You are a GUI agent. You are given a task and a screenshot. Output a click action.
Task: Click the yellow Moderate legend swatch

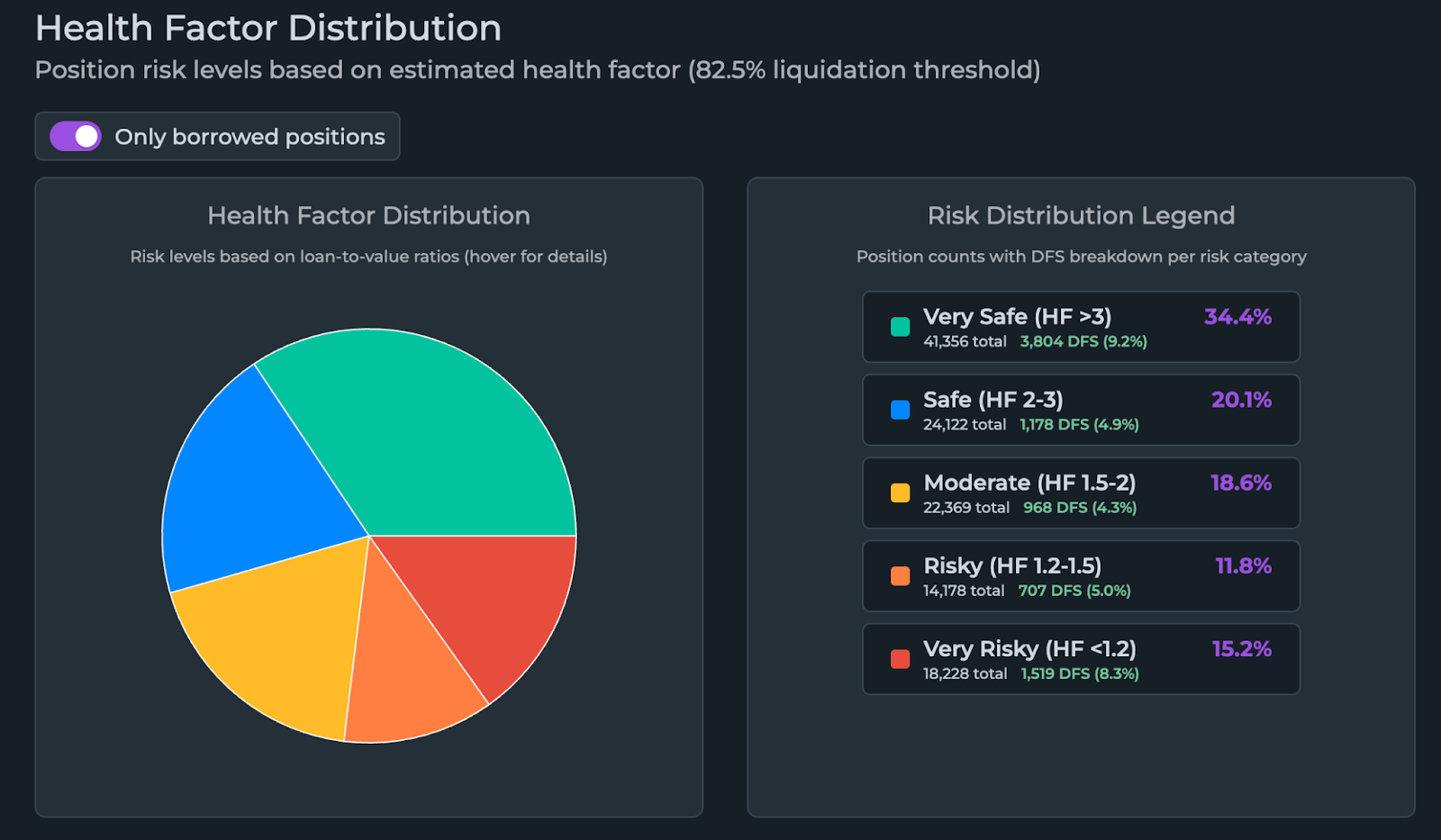[900, 492]
